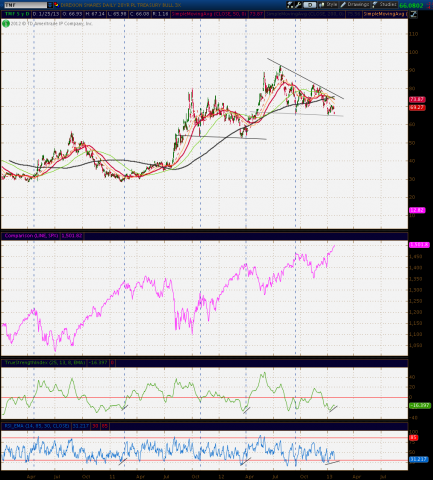Click the flask icon beside Studies

click(375, 5)
